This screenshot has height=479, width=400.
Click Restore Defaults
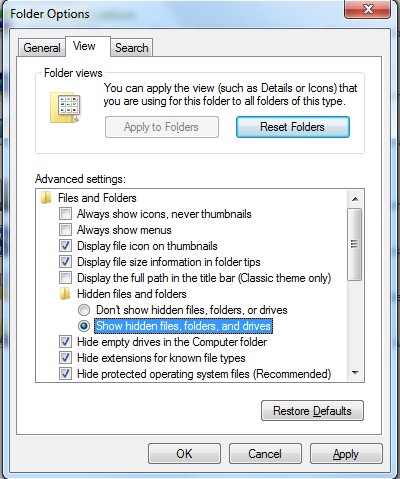tap(312, 411)
